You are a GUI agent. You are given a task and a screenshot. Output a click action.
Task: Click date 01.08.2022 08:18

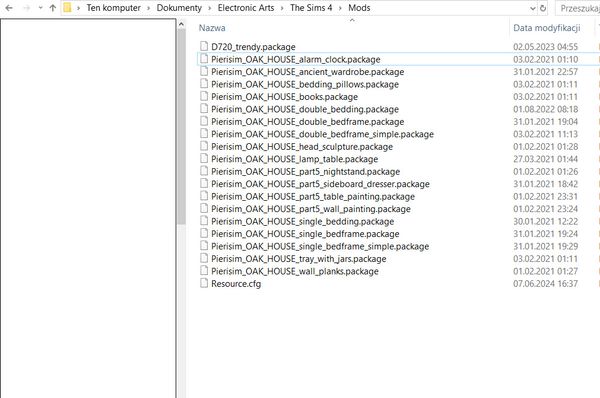tap(545, 109)
